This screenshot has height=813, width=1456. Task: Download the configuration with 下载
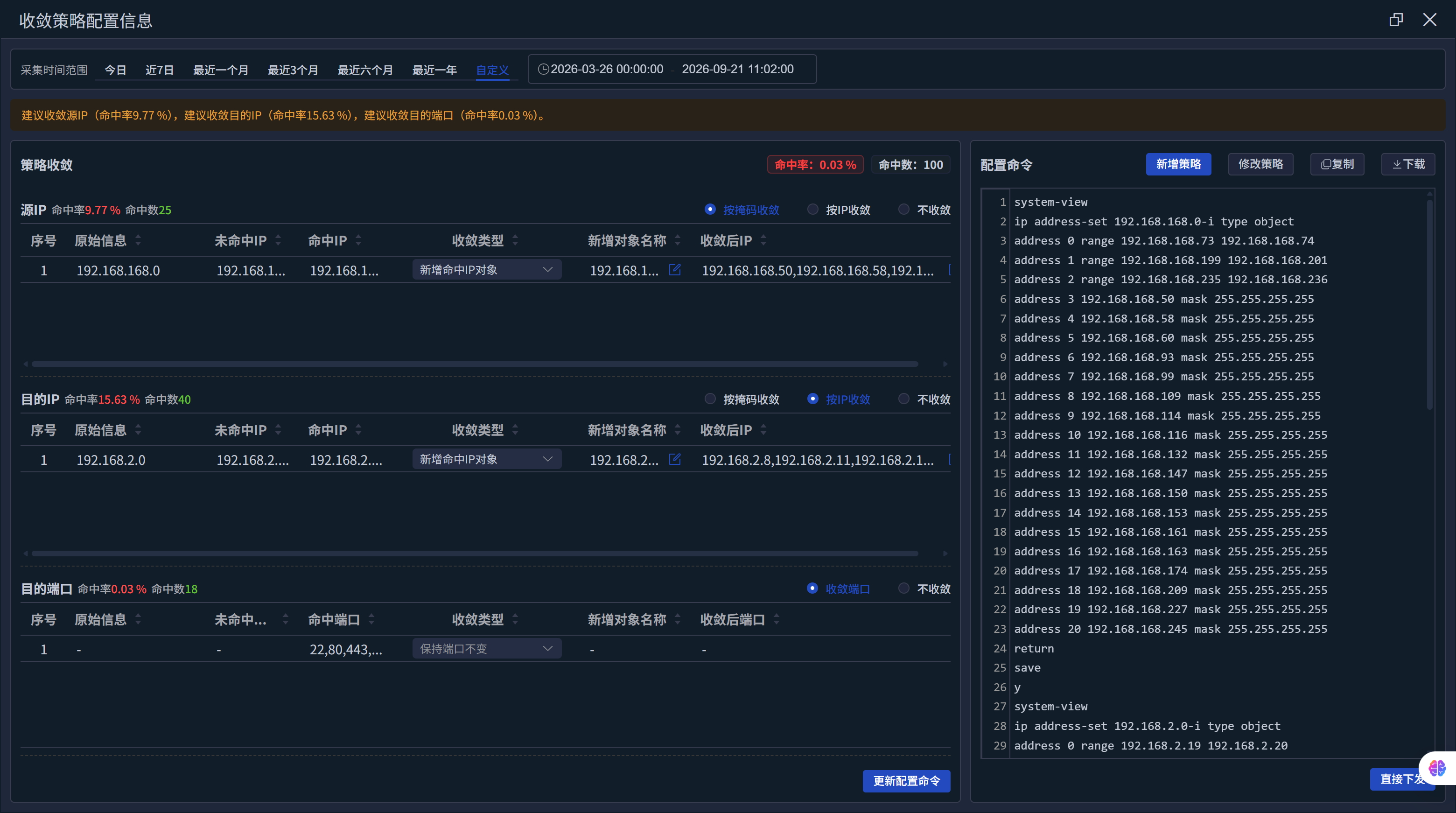coord(1408,164)
